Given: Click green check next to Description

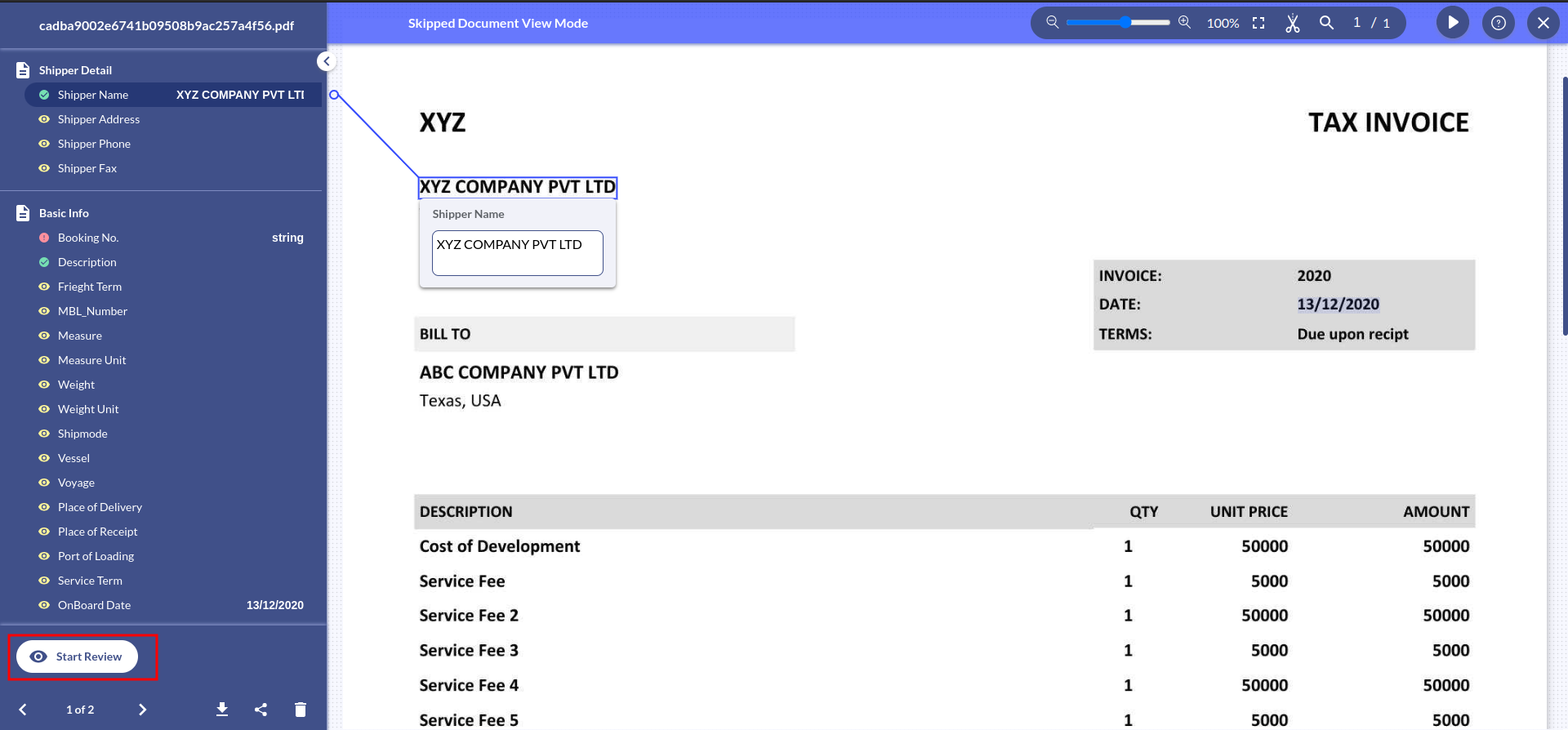Looking at the screenshot, I should point(44,262).
